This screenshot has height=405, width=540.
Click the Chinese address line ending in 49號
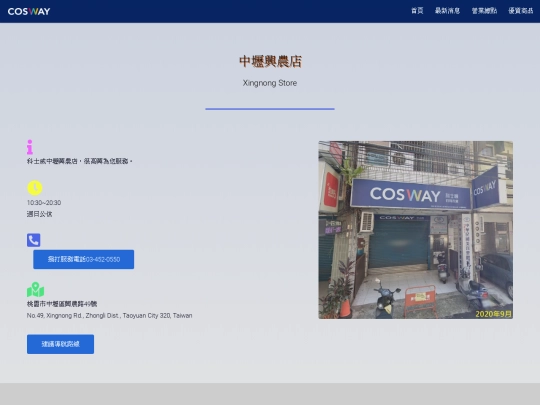(62, 304)
